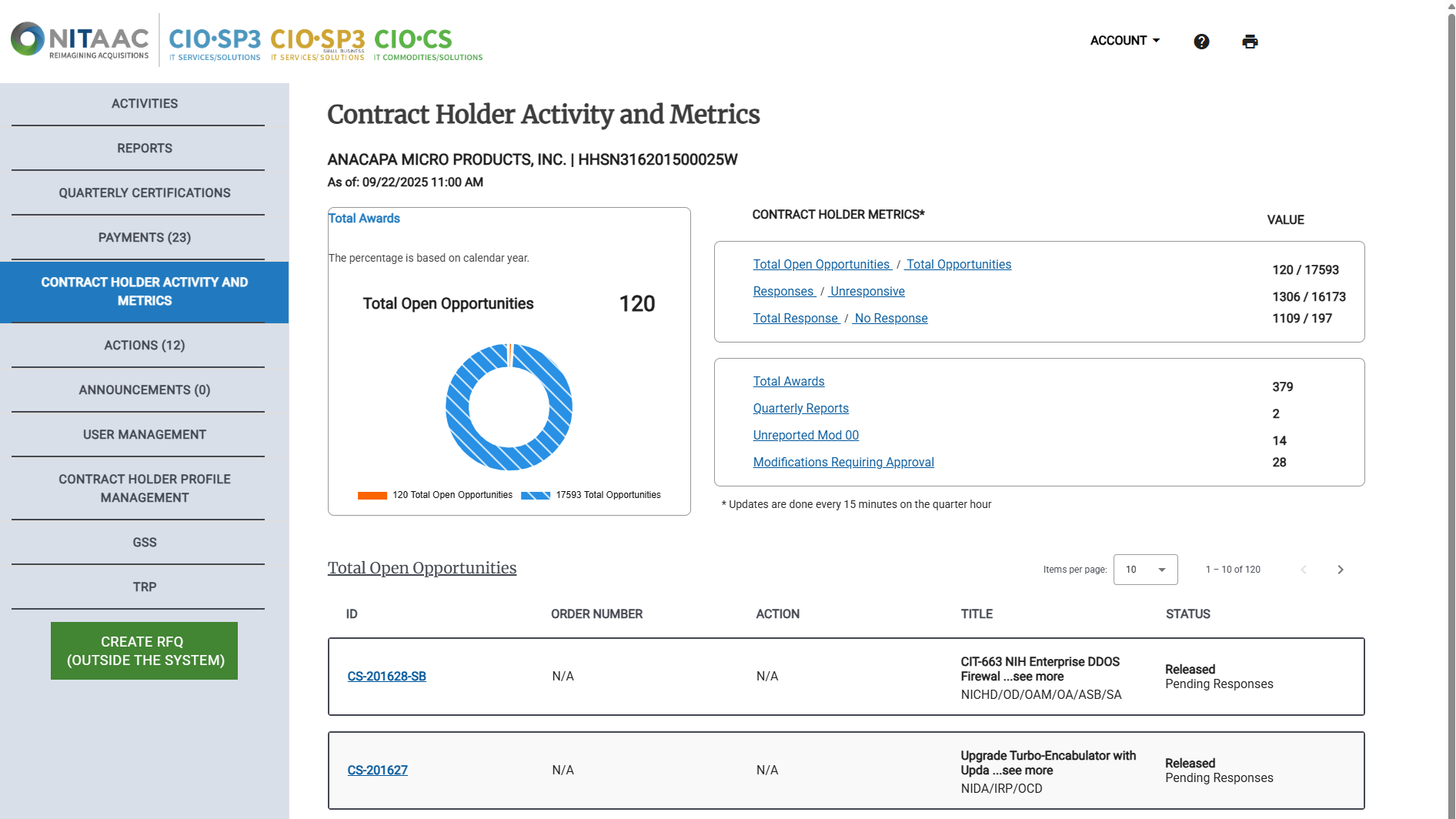Click Create RFQ (Outside the System) button
Viewport: 1456px width, 819px height.
click(143, 650)
